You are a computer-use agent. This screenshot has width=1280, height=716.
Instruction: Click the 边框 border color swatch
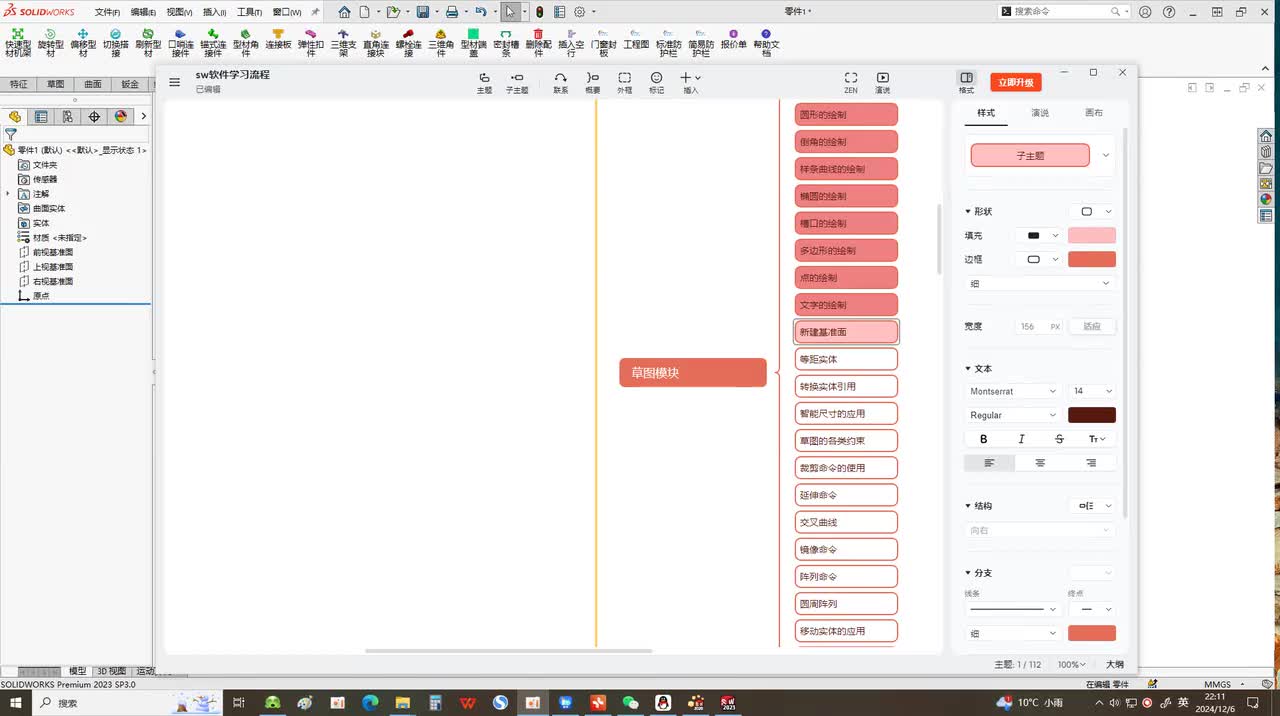(x=1092, y=260)
